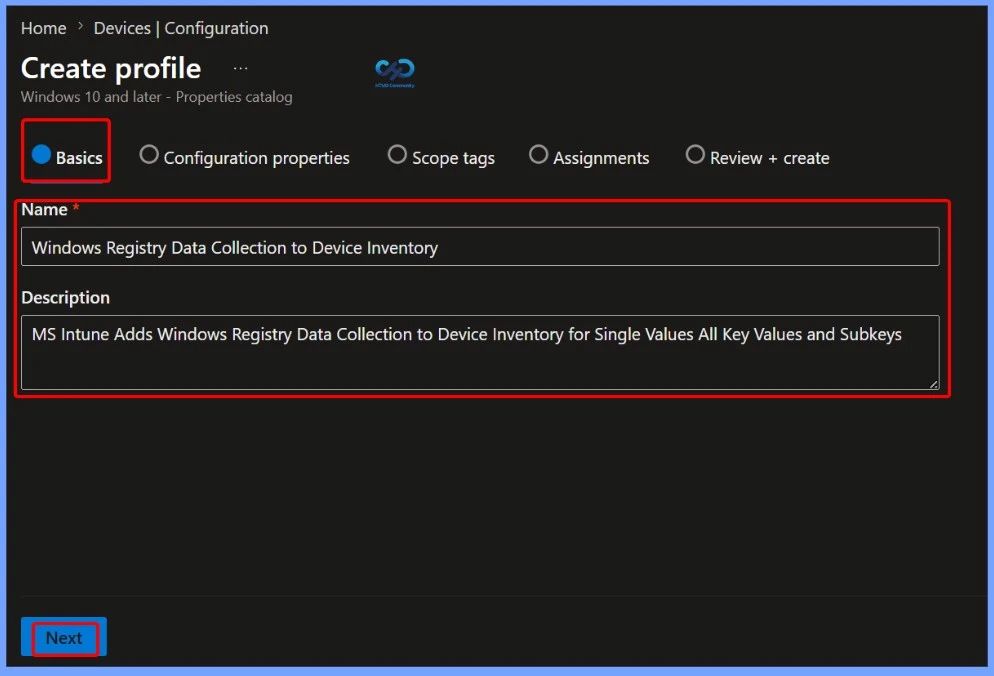
Task: Open the ellipsis menu beside Create profile
Action: pos(240,68)
